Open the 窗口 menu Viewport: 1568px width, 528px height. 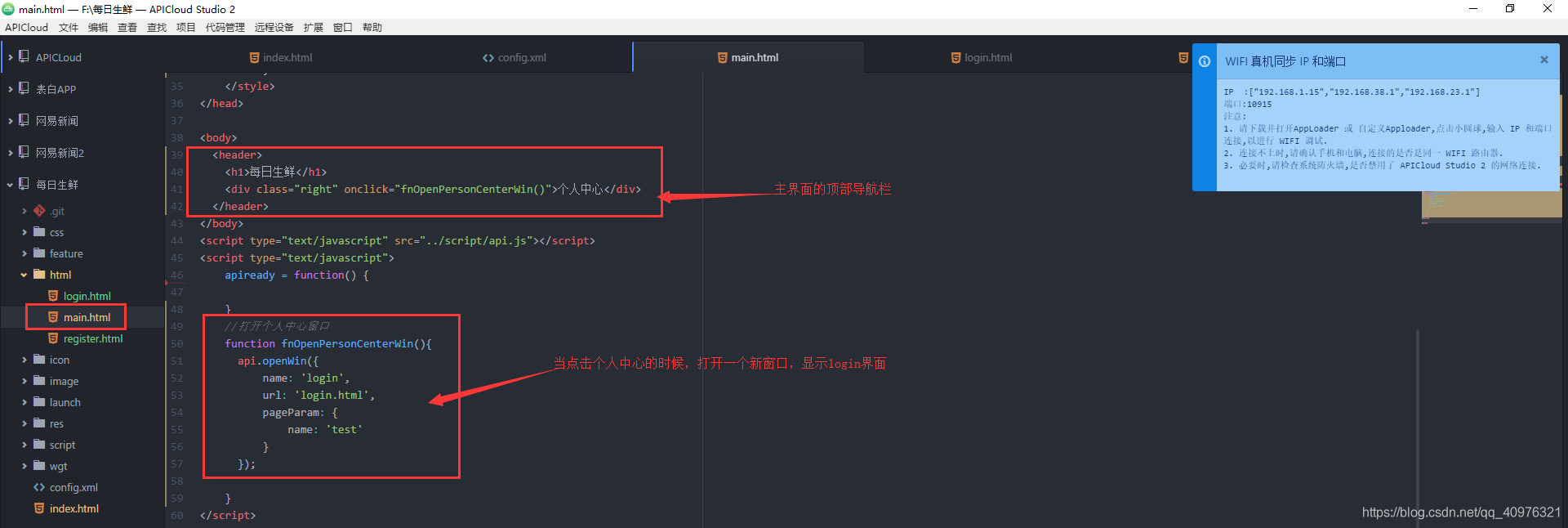343,27
